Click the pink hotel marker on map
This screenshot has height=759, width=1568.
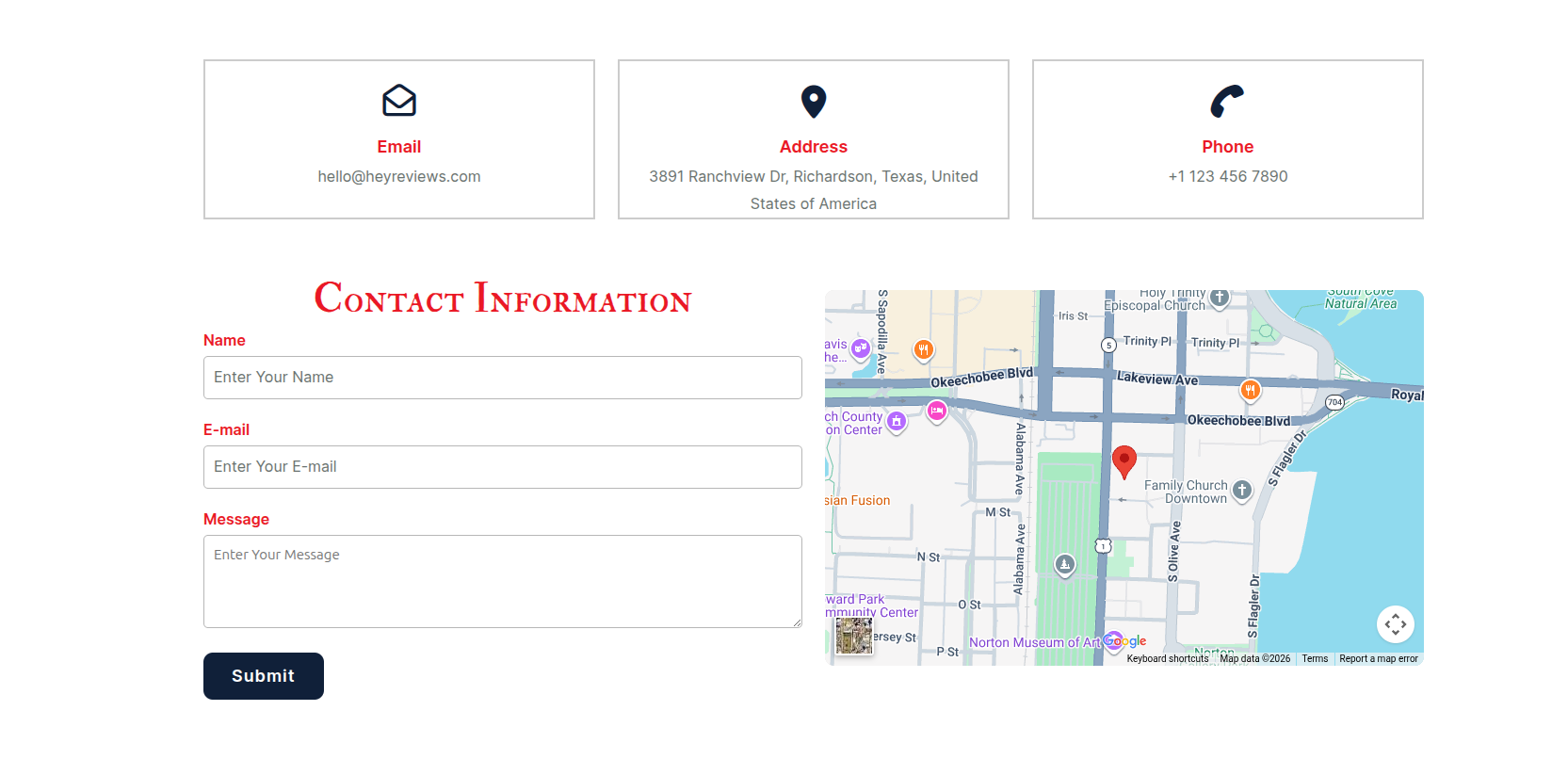(x=936, y=412)
